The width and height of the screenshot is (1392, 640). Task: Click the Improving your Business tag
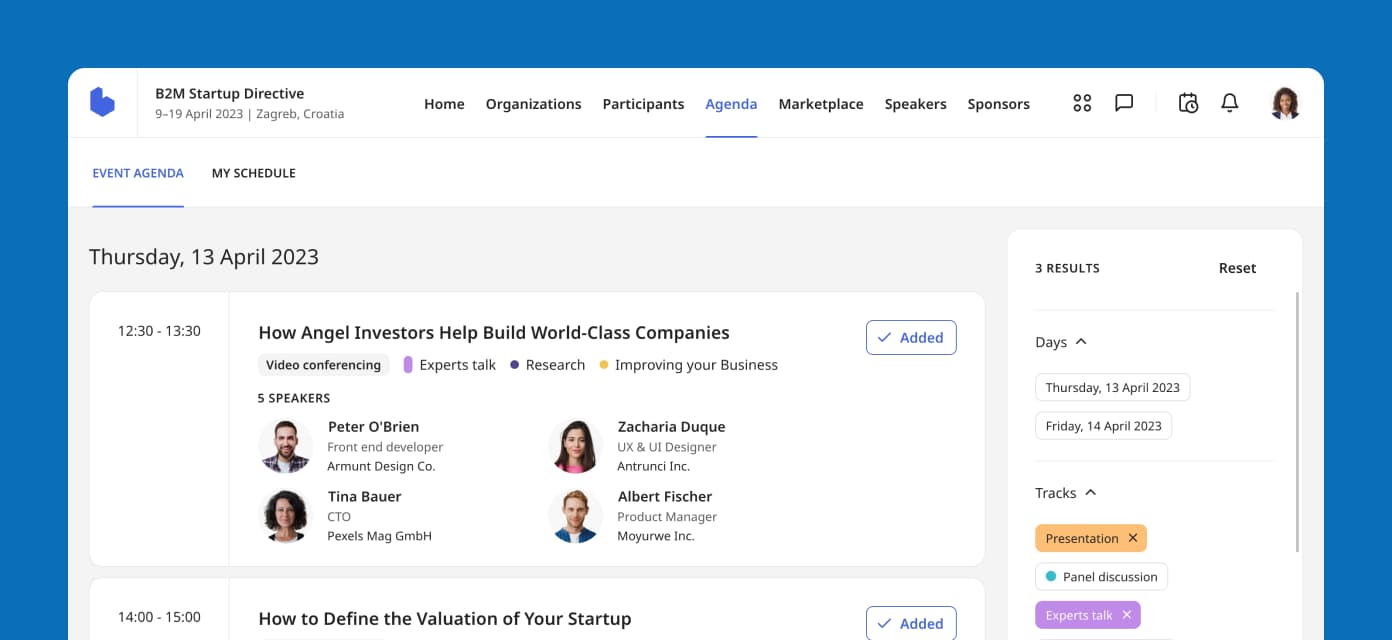(688, 365)
